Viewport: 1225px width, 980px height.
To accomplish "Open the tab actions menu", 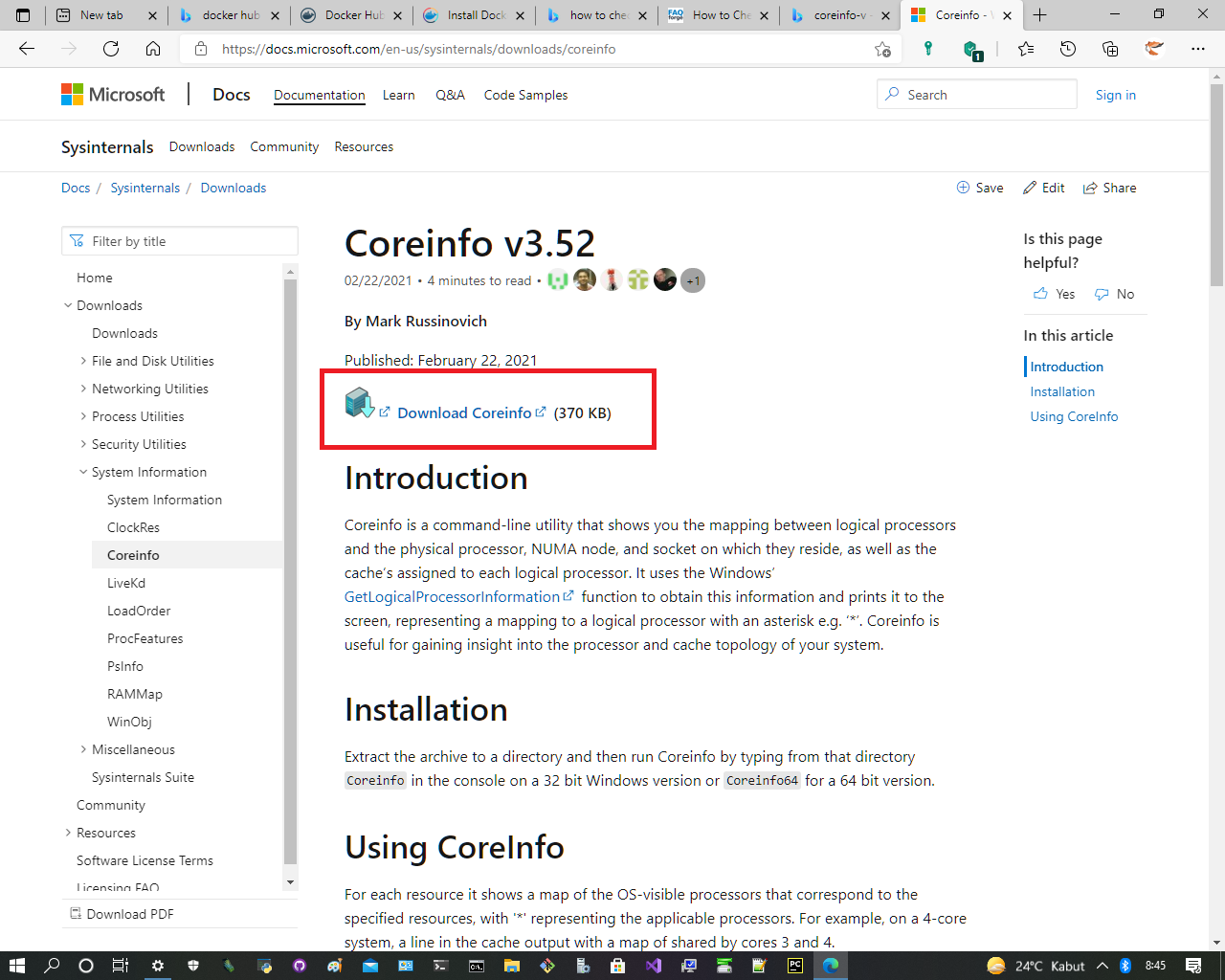I will tap(23, 15).
